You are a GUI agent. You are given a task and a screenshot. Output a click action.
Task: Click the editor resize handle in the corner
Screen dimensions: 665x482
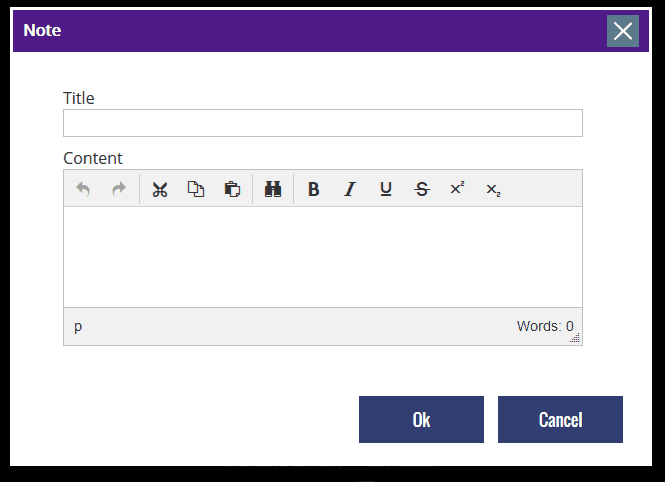coord(575,339)
